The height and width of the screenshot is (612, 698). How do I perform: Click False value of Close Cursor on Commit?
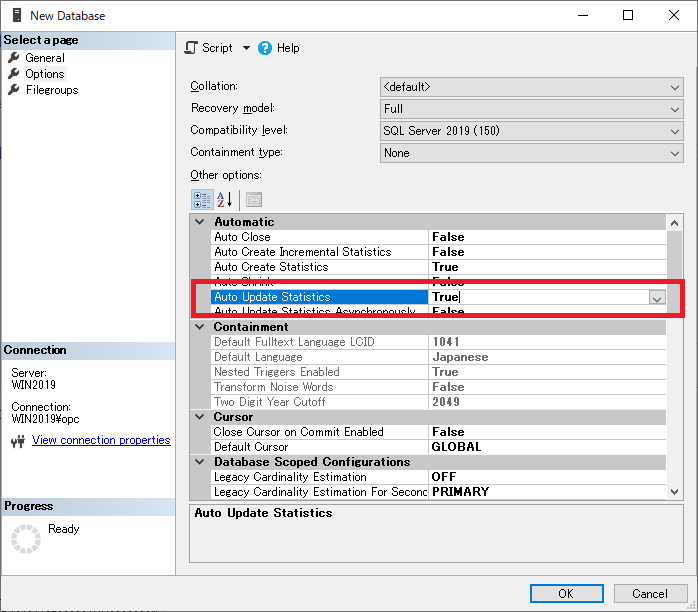448,432
